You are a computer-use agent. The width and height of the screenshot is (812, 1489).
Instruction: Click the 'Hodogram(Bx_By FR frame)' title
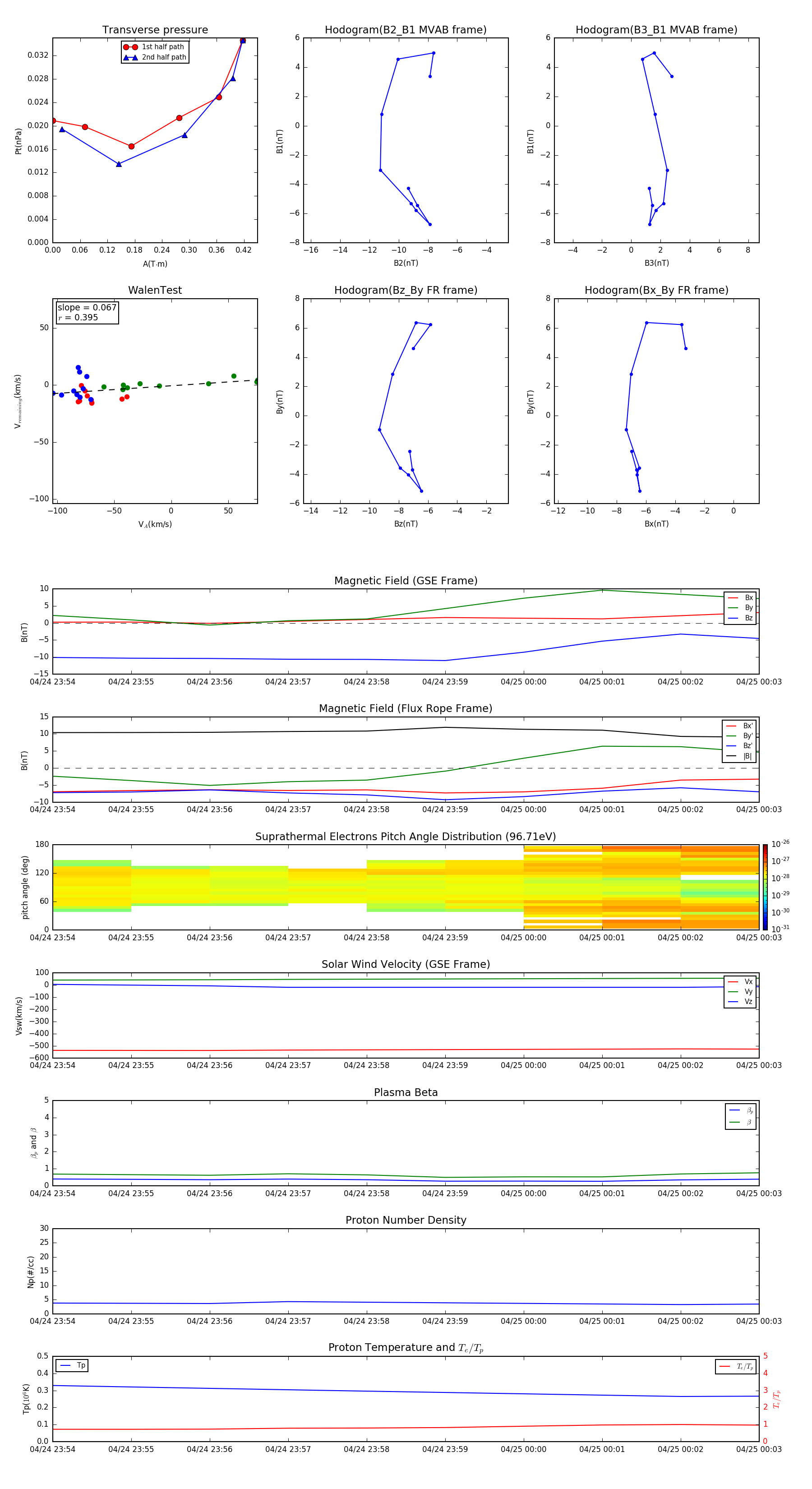656,290
